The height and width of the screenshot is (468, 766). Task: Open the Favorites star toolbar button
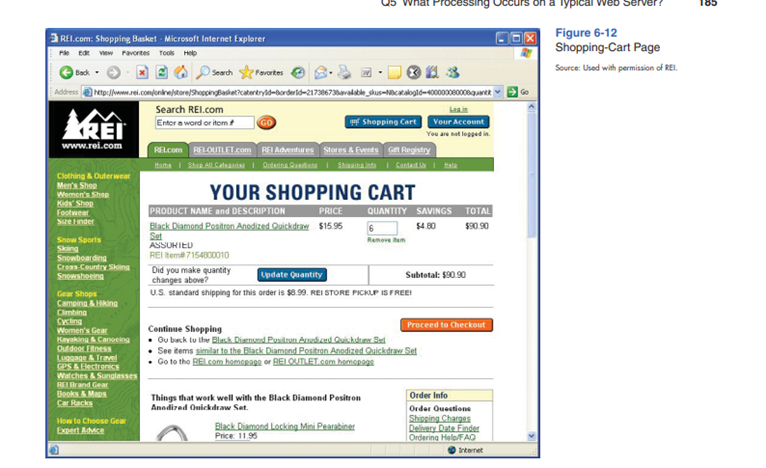pyautogui.click(x=261, y=73)
